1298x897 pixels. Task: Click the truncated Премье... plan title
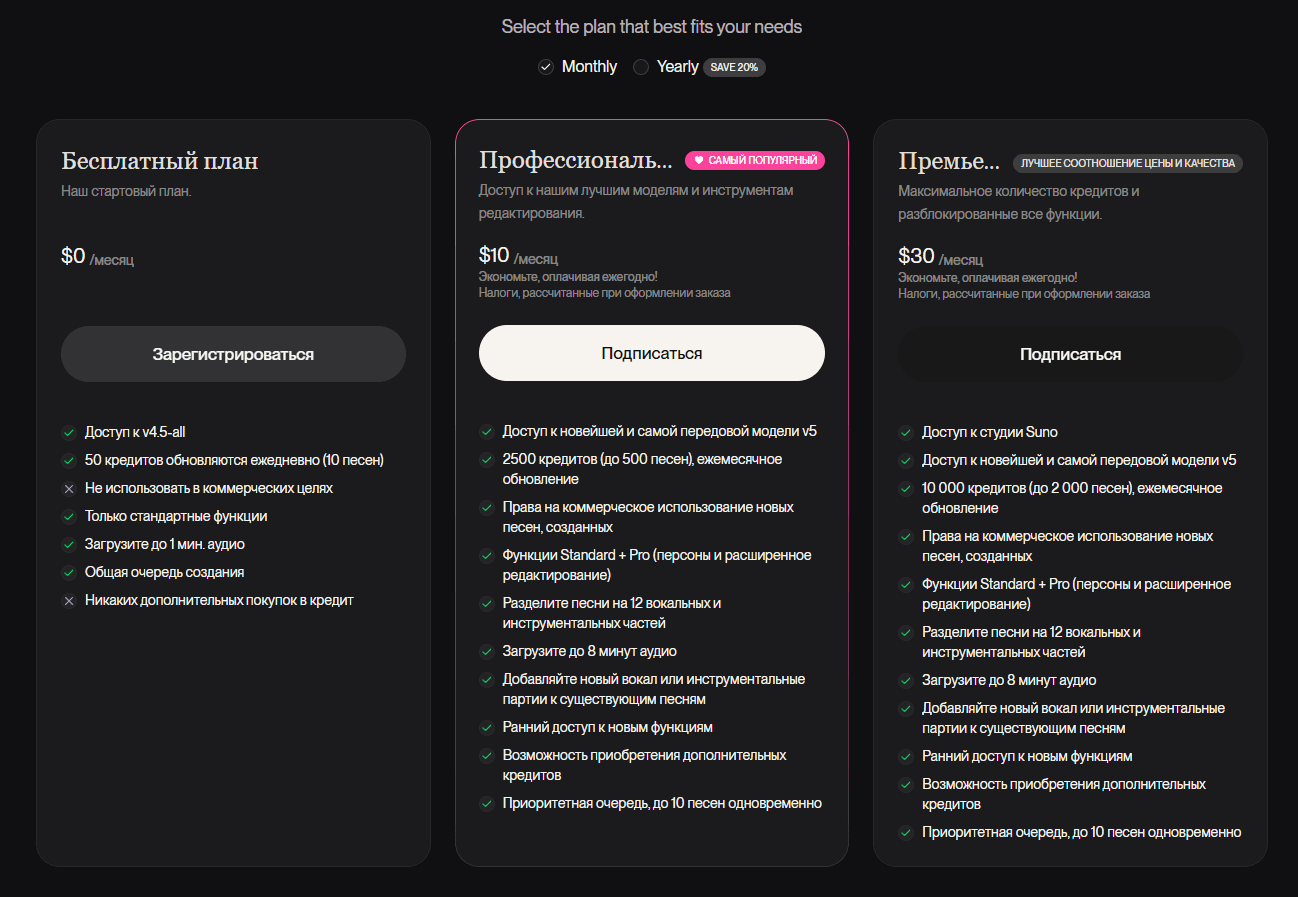(949, 161)
